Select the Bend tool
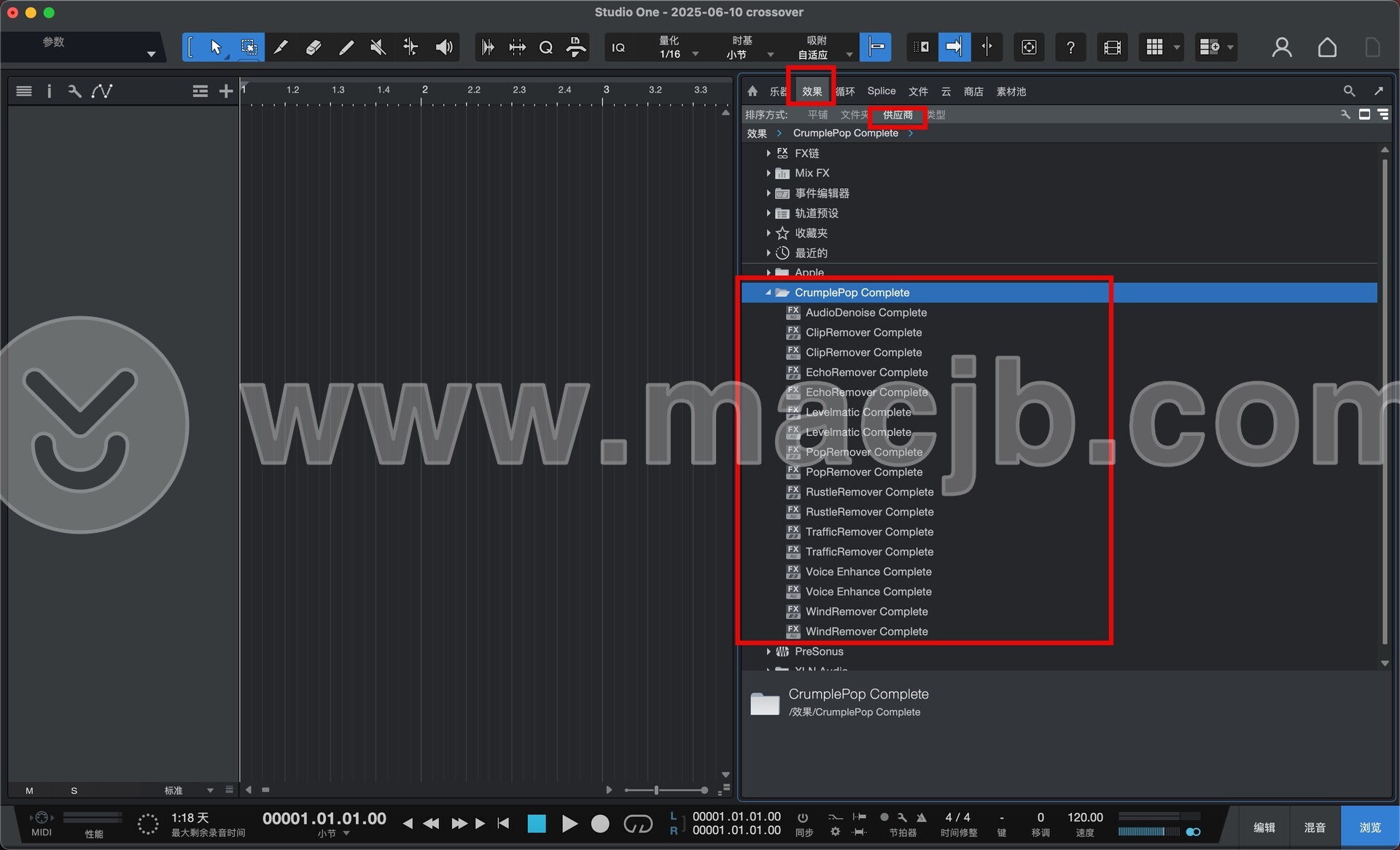 pyautogui.click(x=411, y=47)
